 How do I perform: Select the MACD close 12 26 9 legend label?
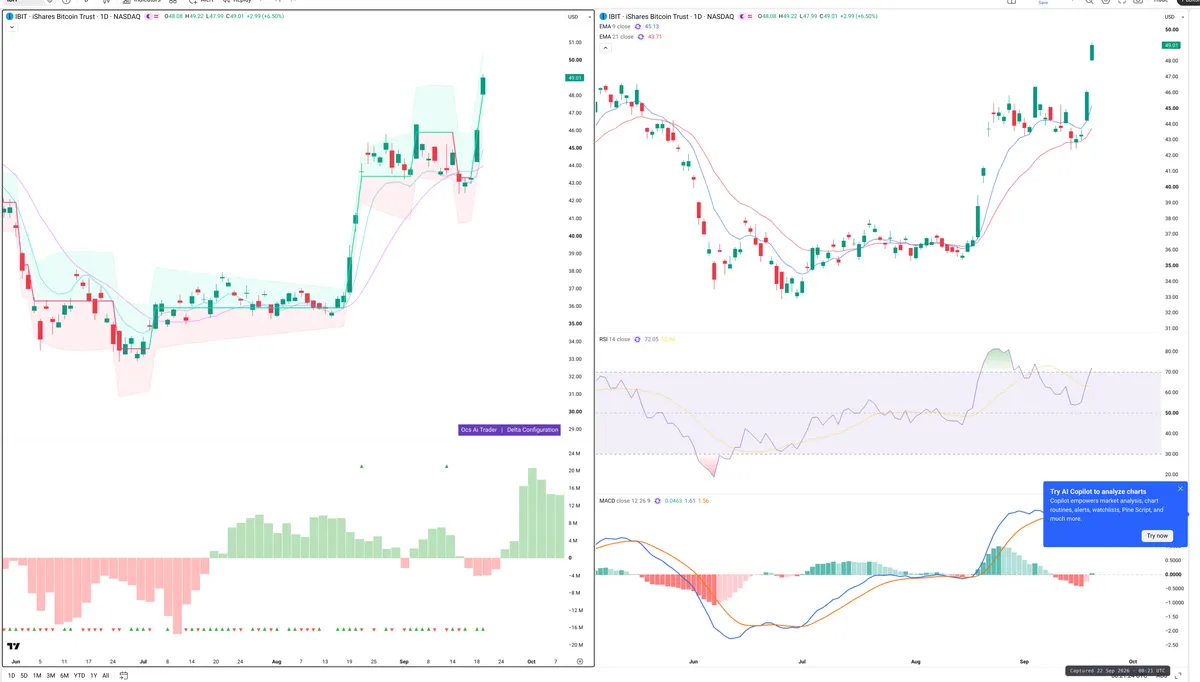[x=627, y=499]
